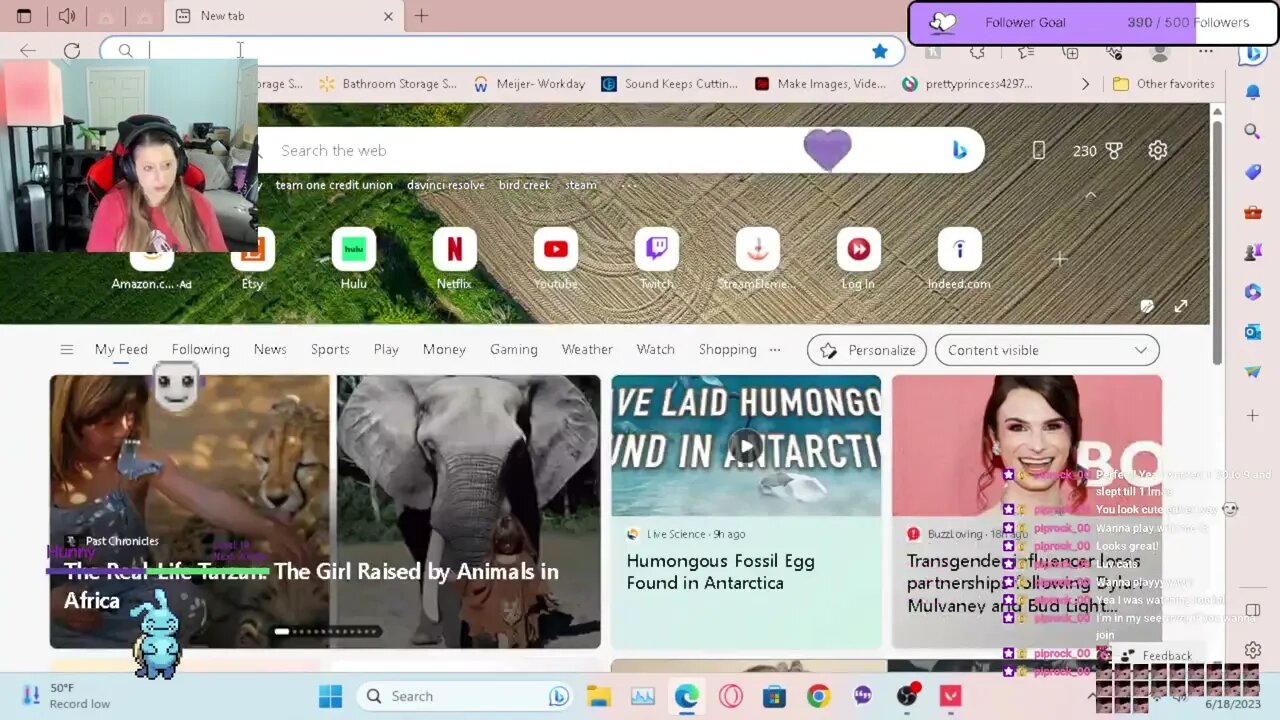Image resolution: width=1280 pixels, height=720 pixels.
Task: Open the Other favorites folder
Action: pos(1163,84)
